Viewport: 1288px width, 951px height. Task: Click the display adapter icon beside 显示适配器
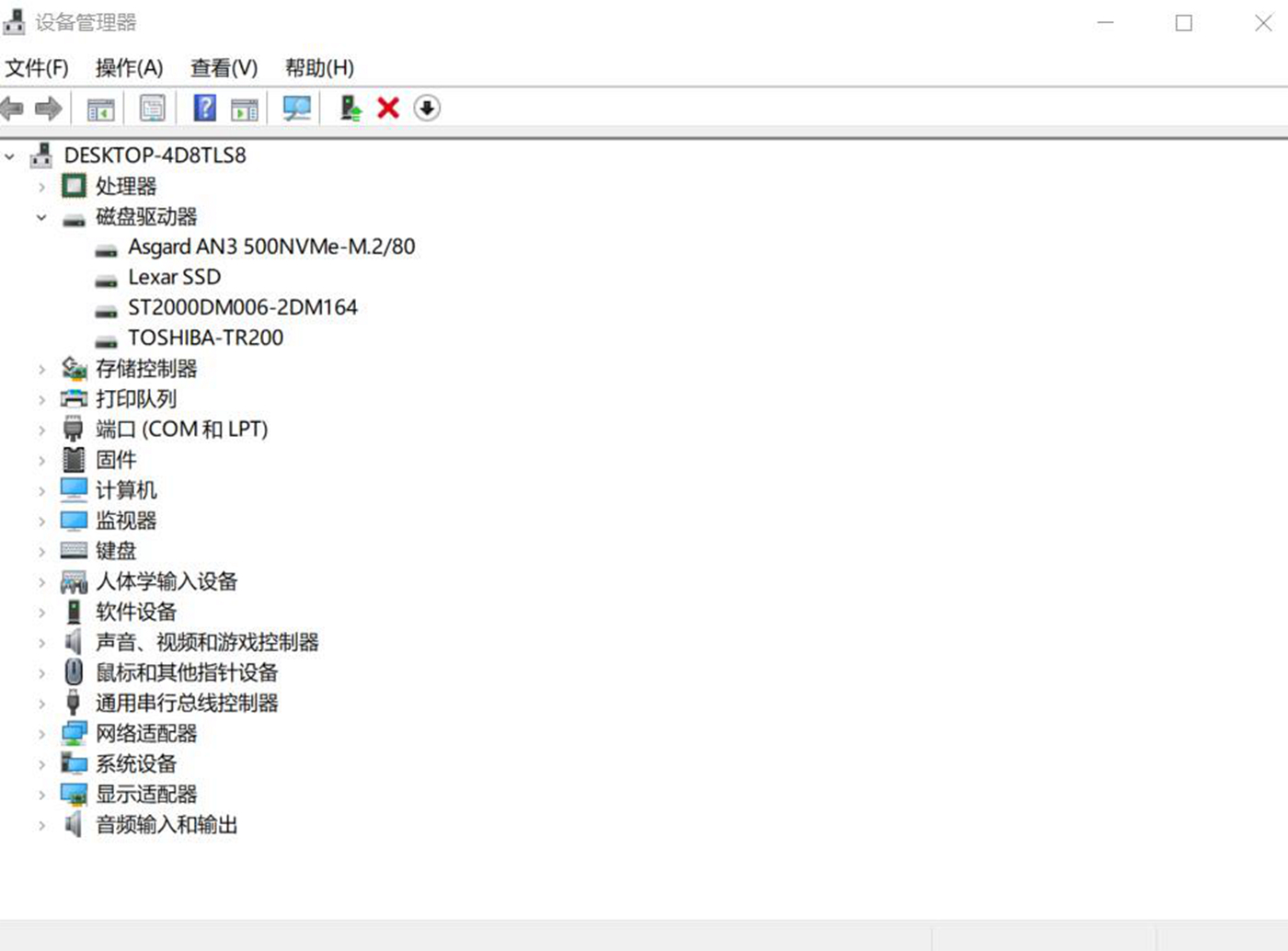(74, 794)
